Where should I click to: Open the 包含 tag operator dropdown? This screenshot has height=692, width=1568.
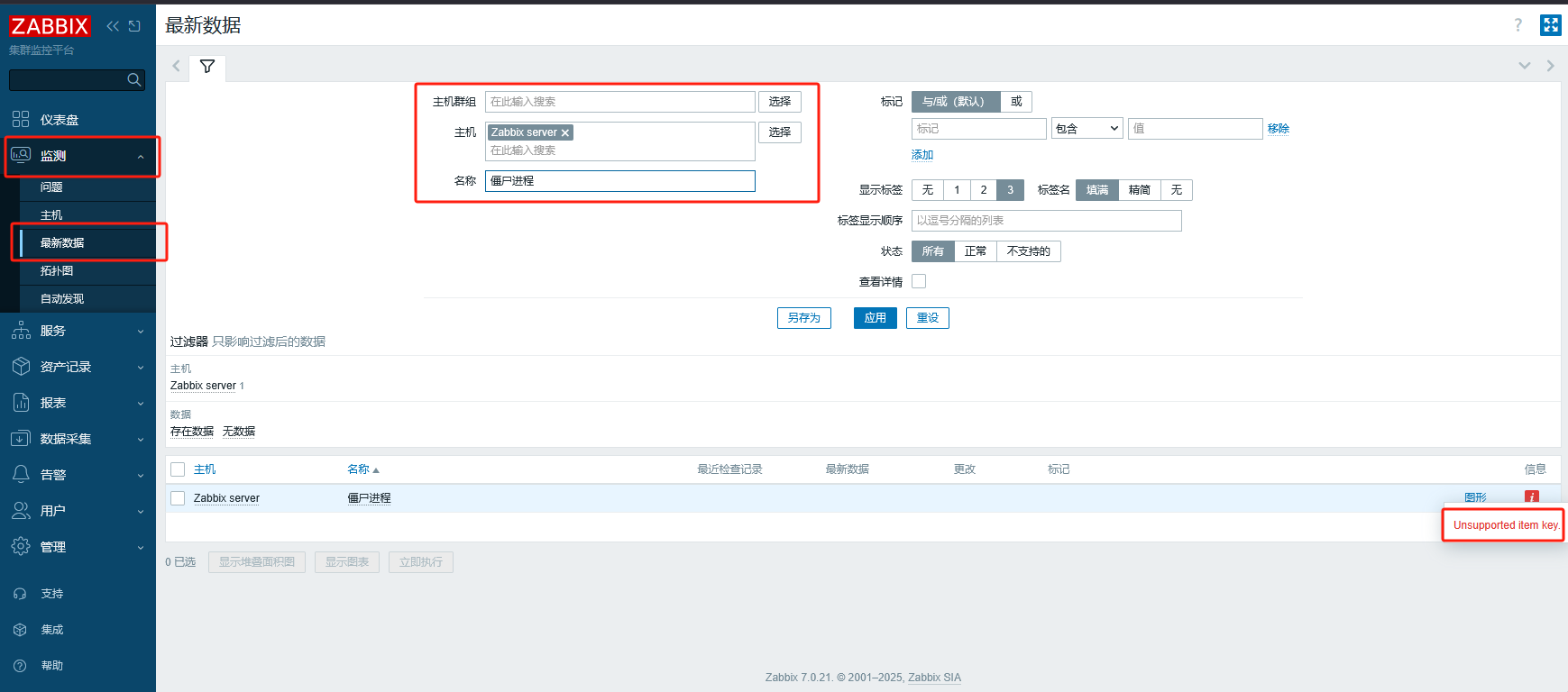(1087, 129)
